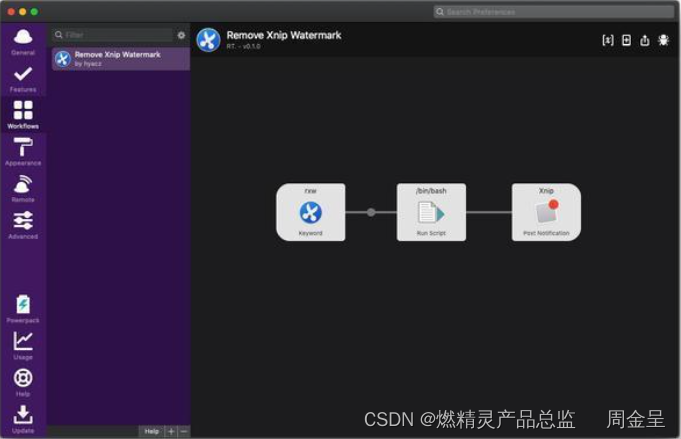Click the export workflow share icon

(x=645, y=40)
